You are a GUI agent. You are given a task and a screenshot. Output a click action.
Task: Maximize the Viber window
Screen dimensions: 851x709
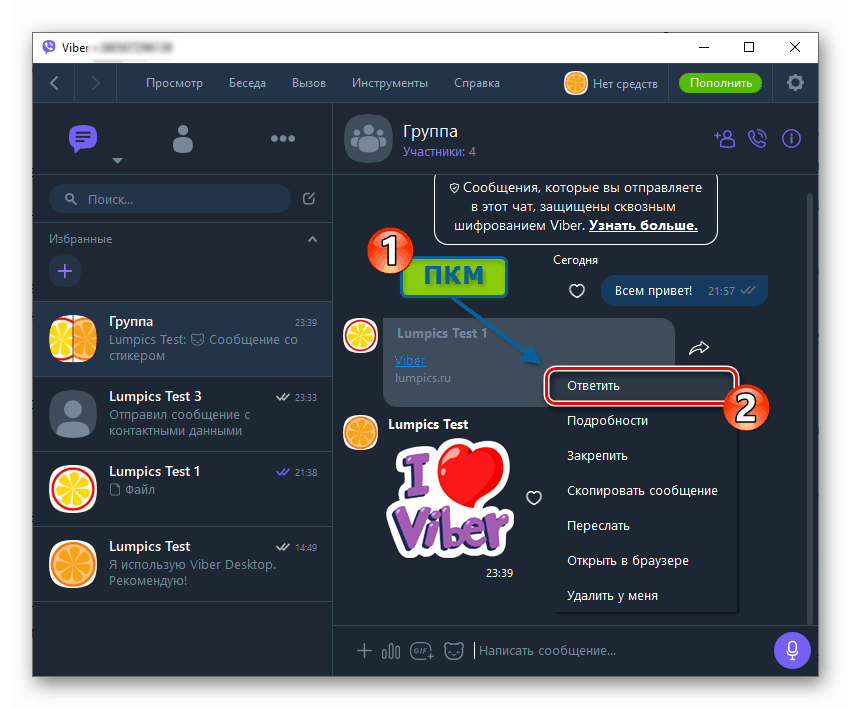click(x=749, y=47)
